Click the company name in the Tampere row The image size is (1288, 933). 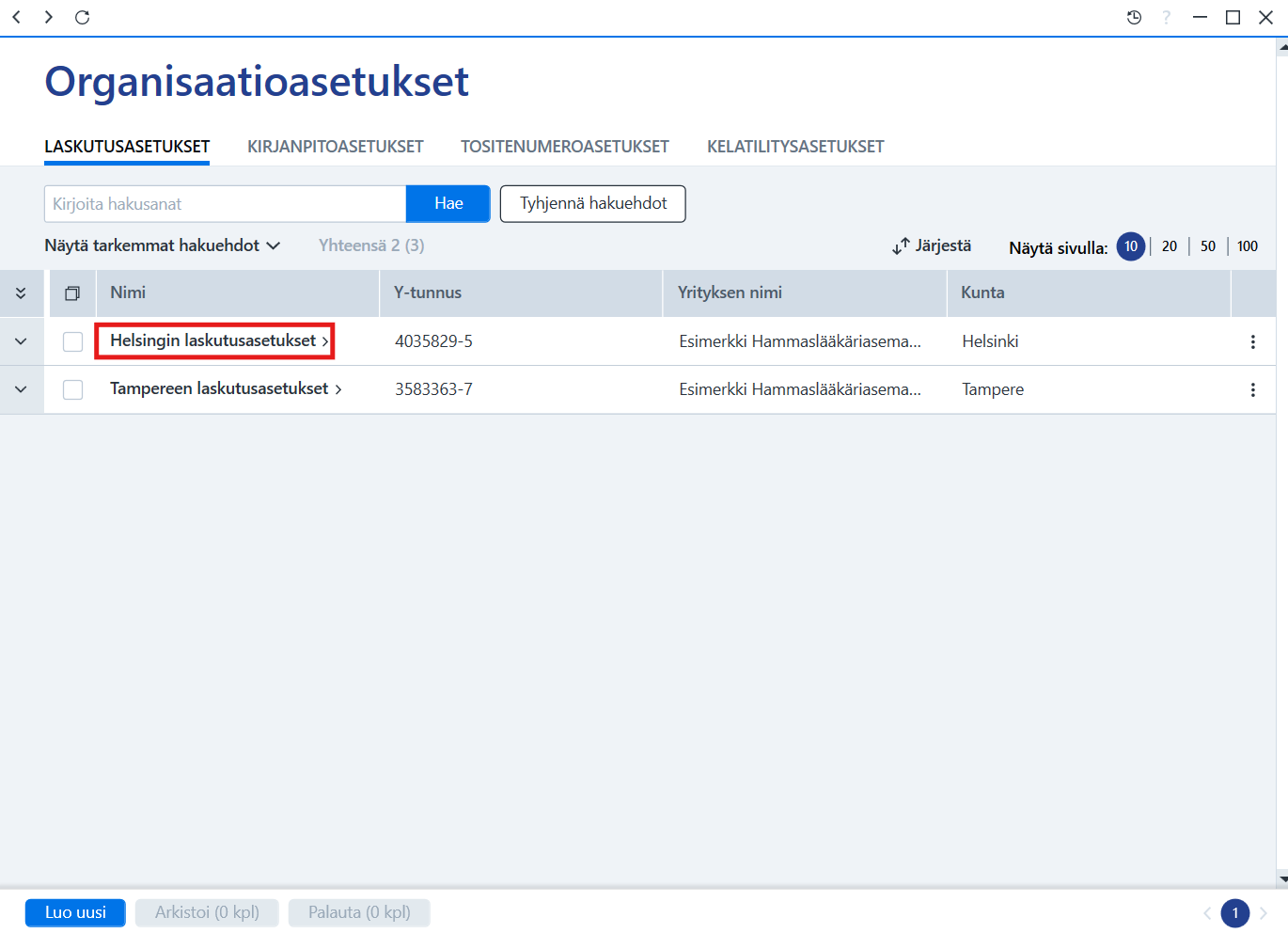coord(800,389)
